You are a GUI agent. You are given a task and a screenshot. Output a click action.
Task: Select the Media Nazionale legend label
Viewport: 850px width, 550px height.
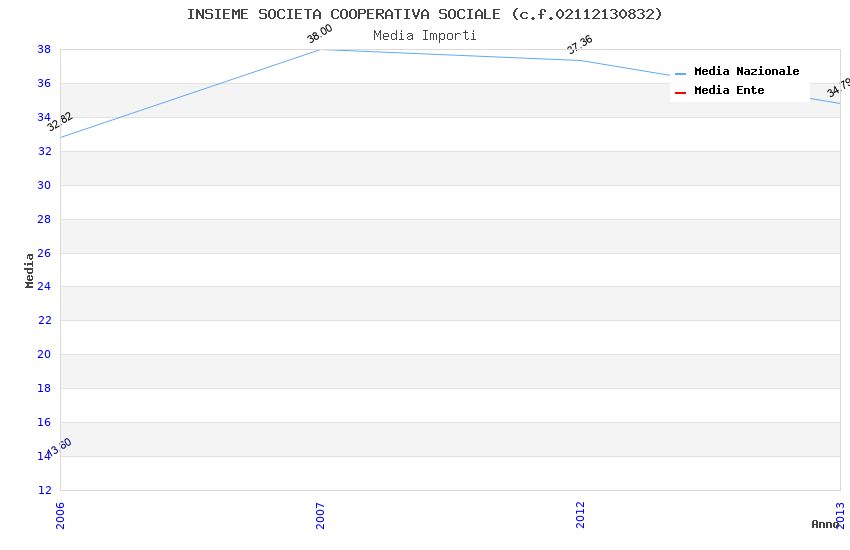[x=746, y=72]
